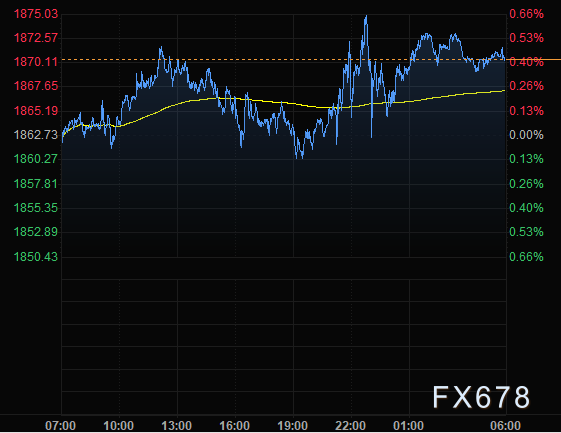The height and width of the screenshot is (433, 561).
Task: Click the 1872.57 price axis label
Action: click(x=36, y=38)
